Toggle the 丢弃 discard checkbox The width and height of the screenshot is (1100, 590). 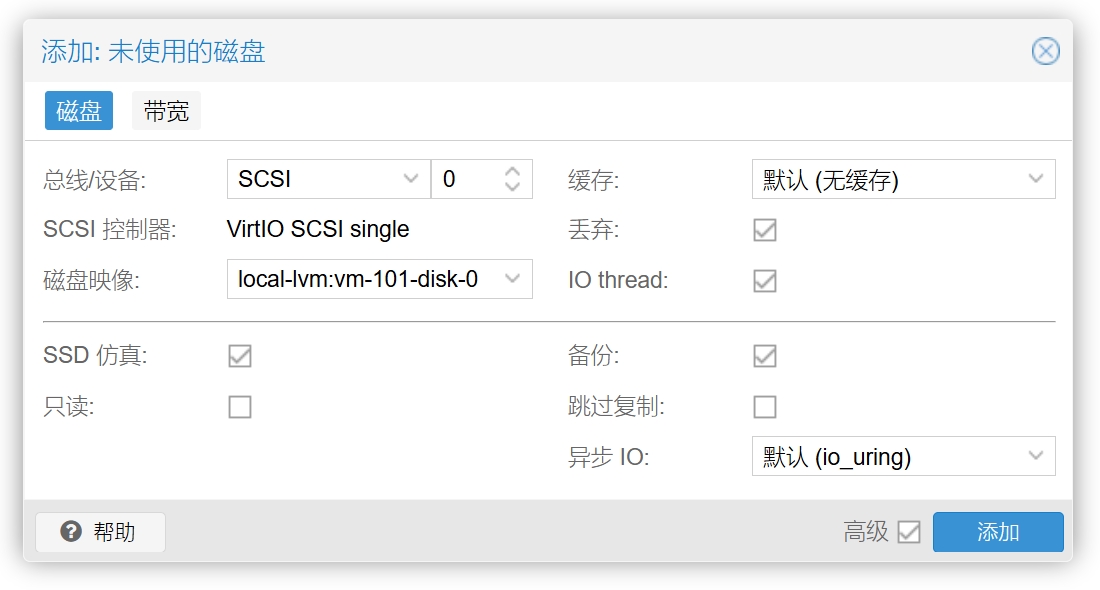[x=765, y=230]
